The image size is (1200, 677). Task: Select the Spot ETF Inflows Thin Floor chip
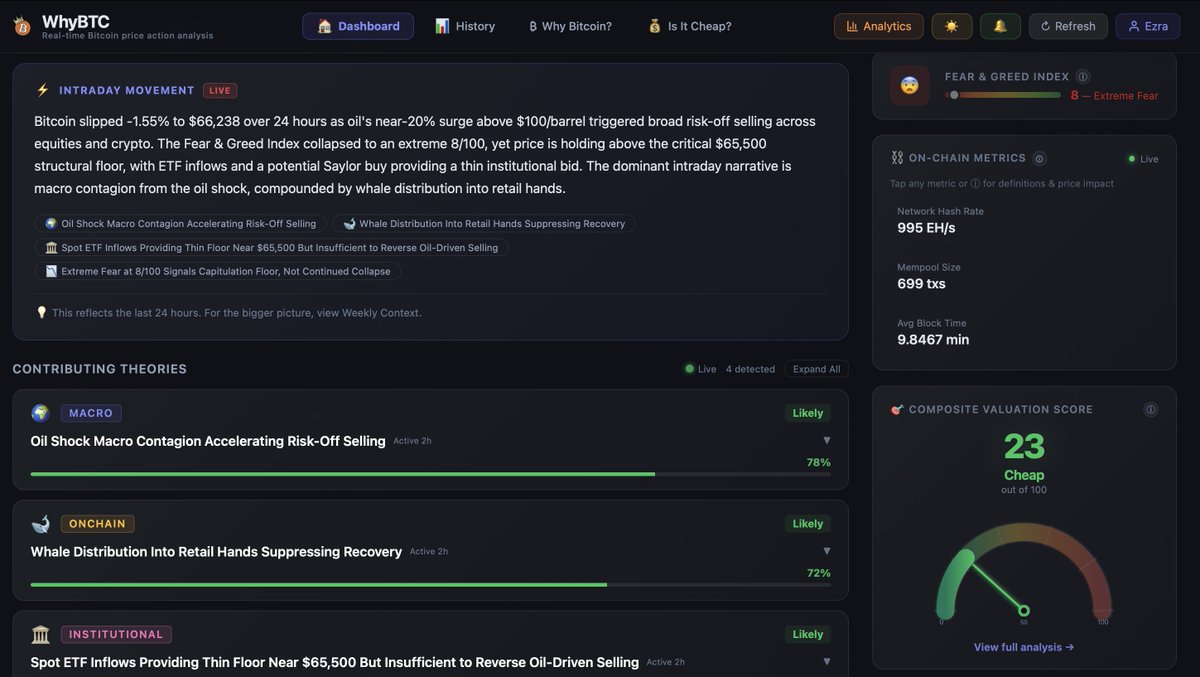[x=271, y=247]
